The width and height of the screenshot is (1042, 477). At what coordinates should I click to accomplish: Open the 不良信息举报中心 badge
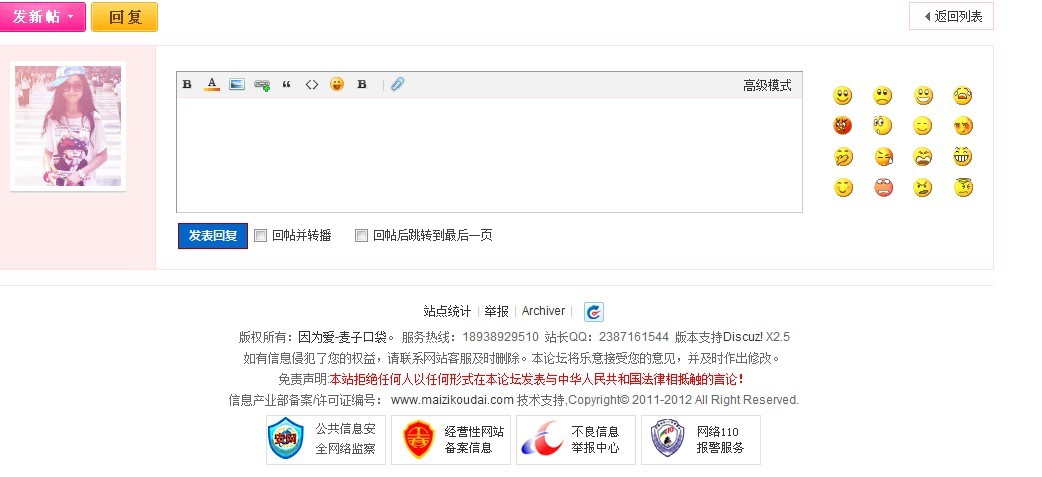pyautogui.click(x=575, y=440)
